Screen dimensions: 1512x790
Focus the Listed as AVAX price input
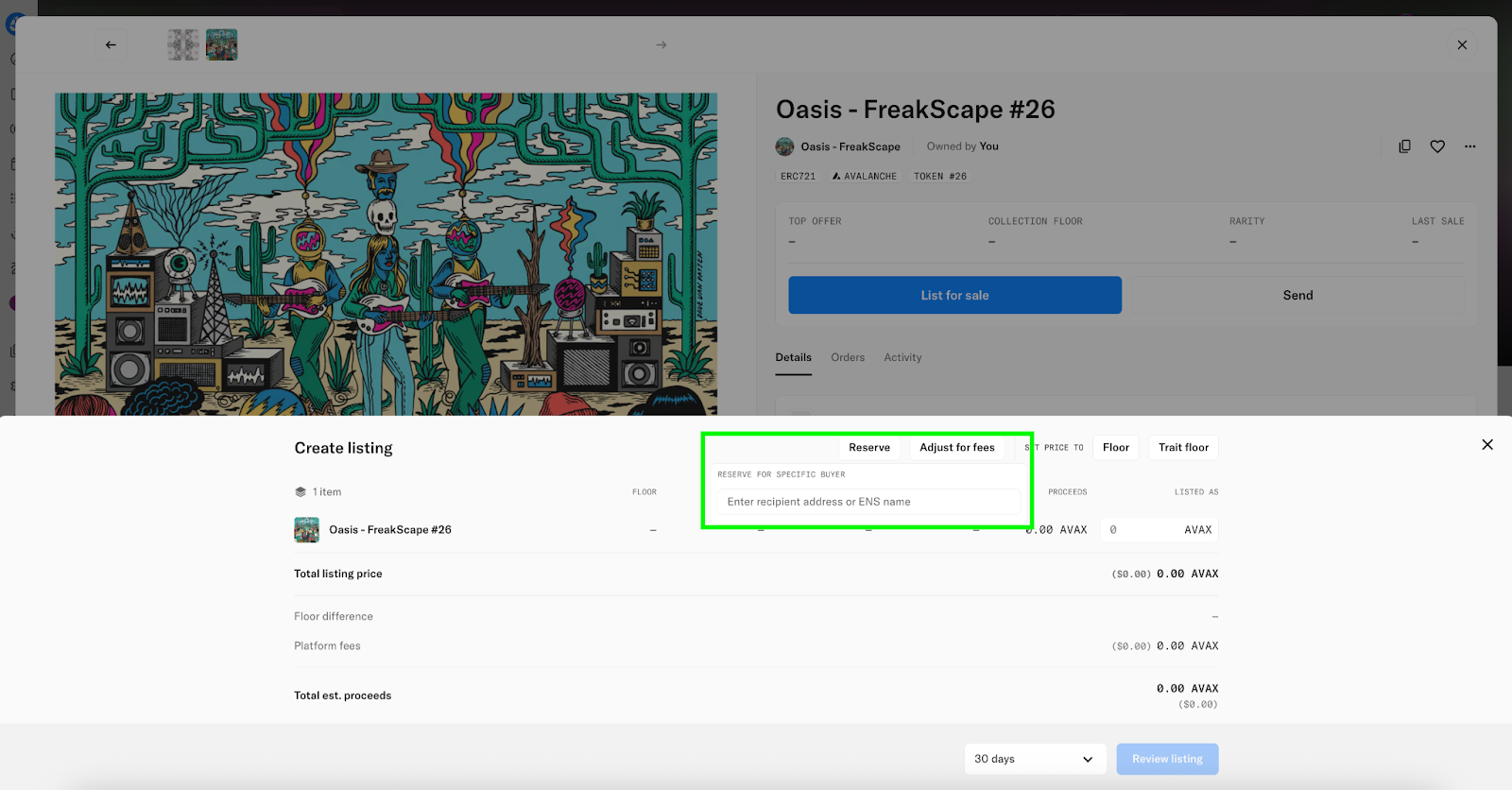(1160, 530)
